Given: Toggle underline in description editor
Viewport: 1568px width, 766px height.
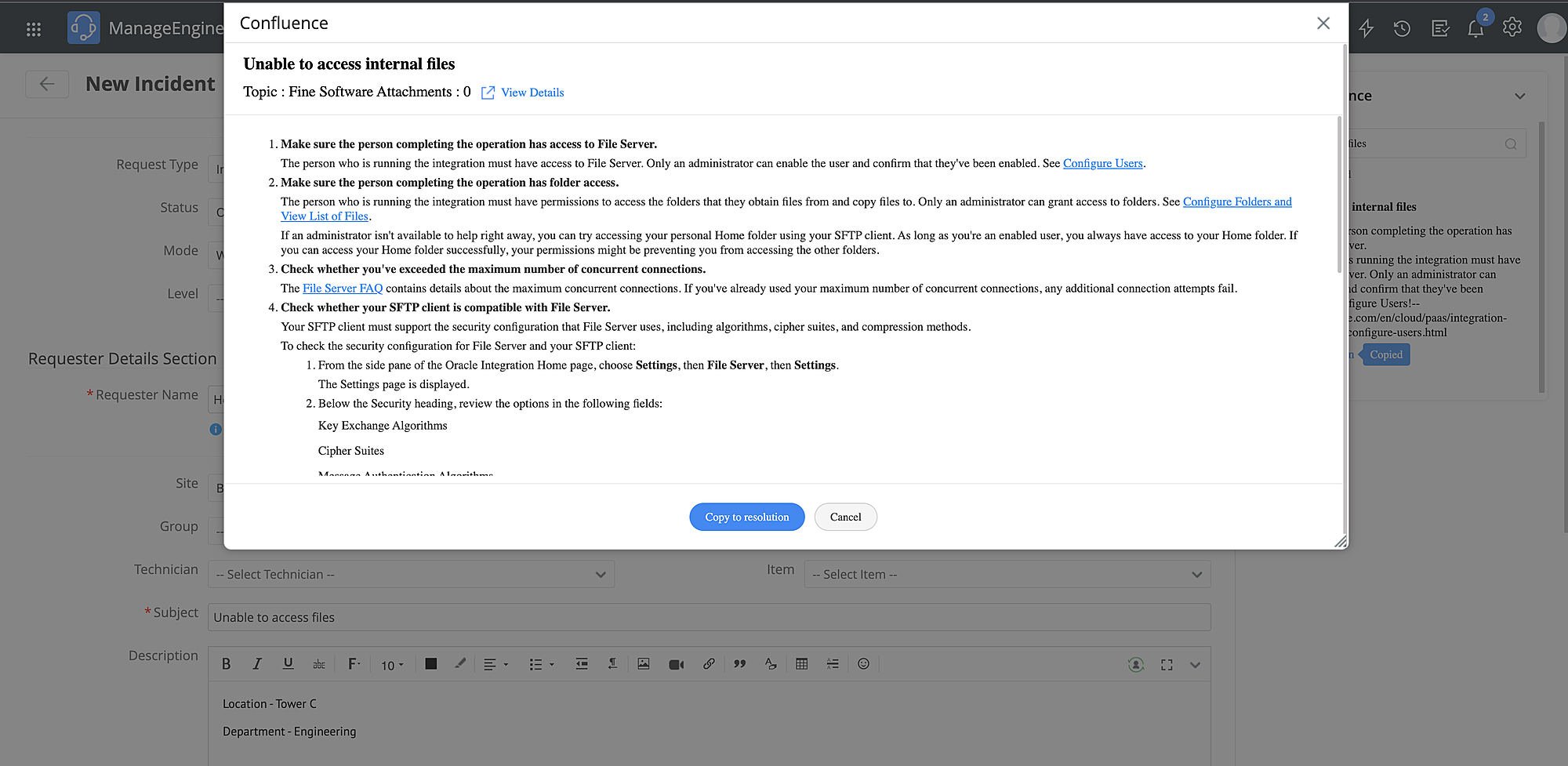Looking at the screenshot, I should [289, 664].
